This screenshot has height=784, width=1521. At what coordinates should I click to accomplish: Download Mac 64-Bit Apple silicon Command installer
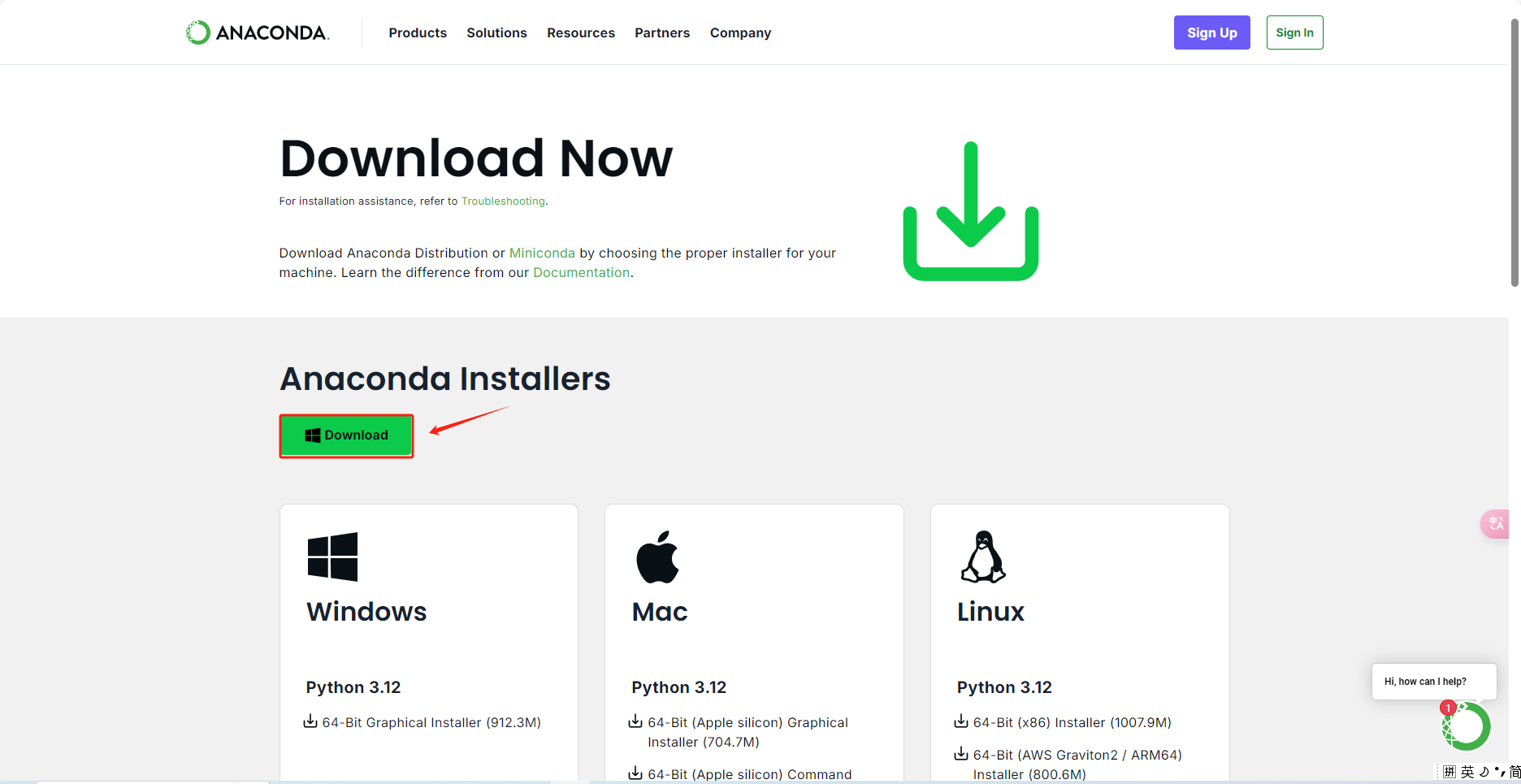point(749,774)
